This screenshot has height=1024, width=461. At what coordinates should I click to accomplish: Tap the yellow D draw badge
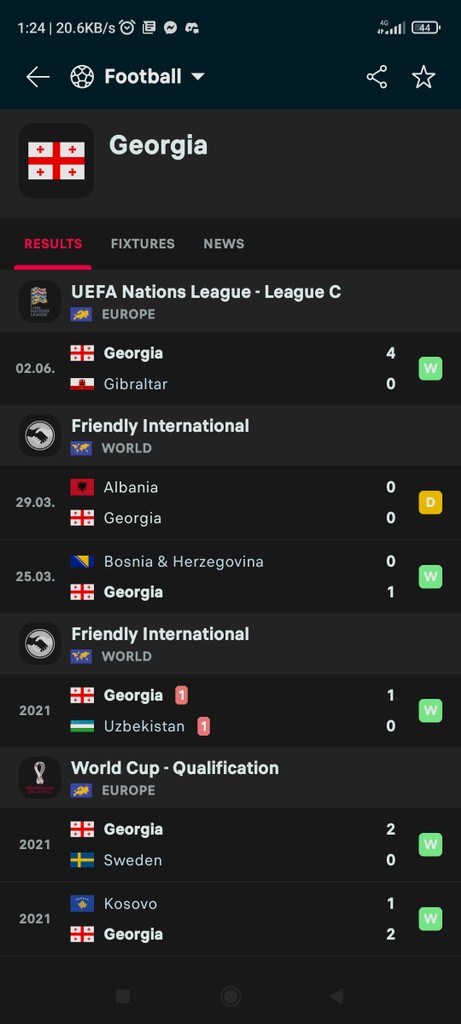[x=430, y=503]
